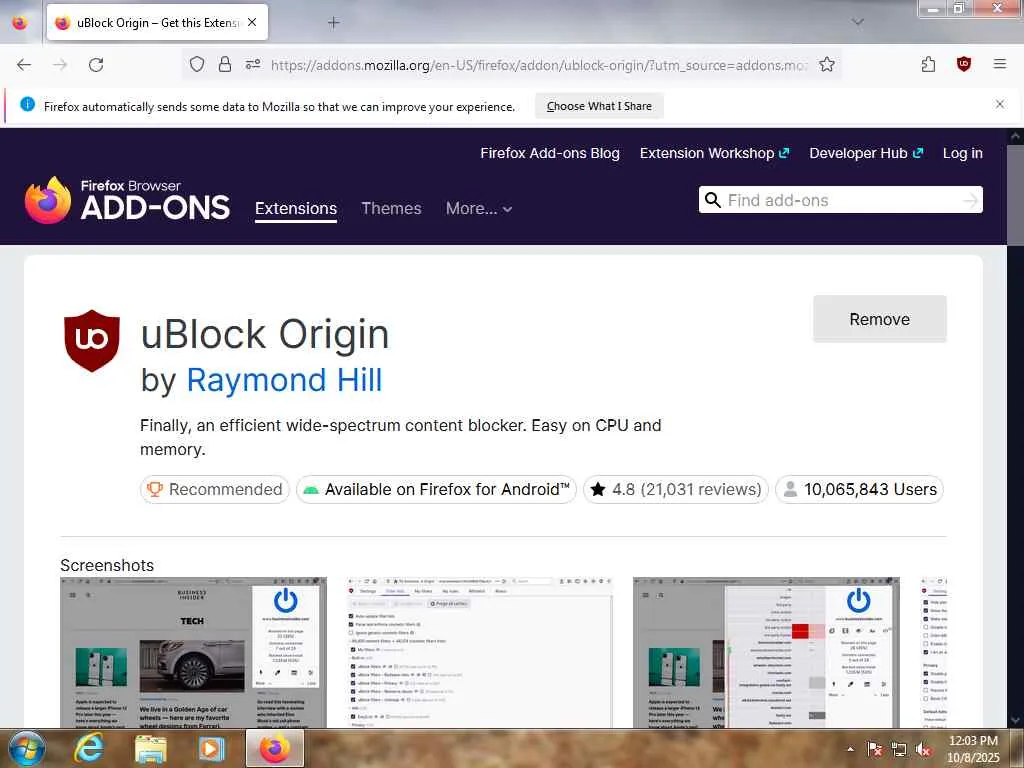Click the muted volume tray icon
1024x768 pixels.
923,750
